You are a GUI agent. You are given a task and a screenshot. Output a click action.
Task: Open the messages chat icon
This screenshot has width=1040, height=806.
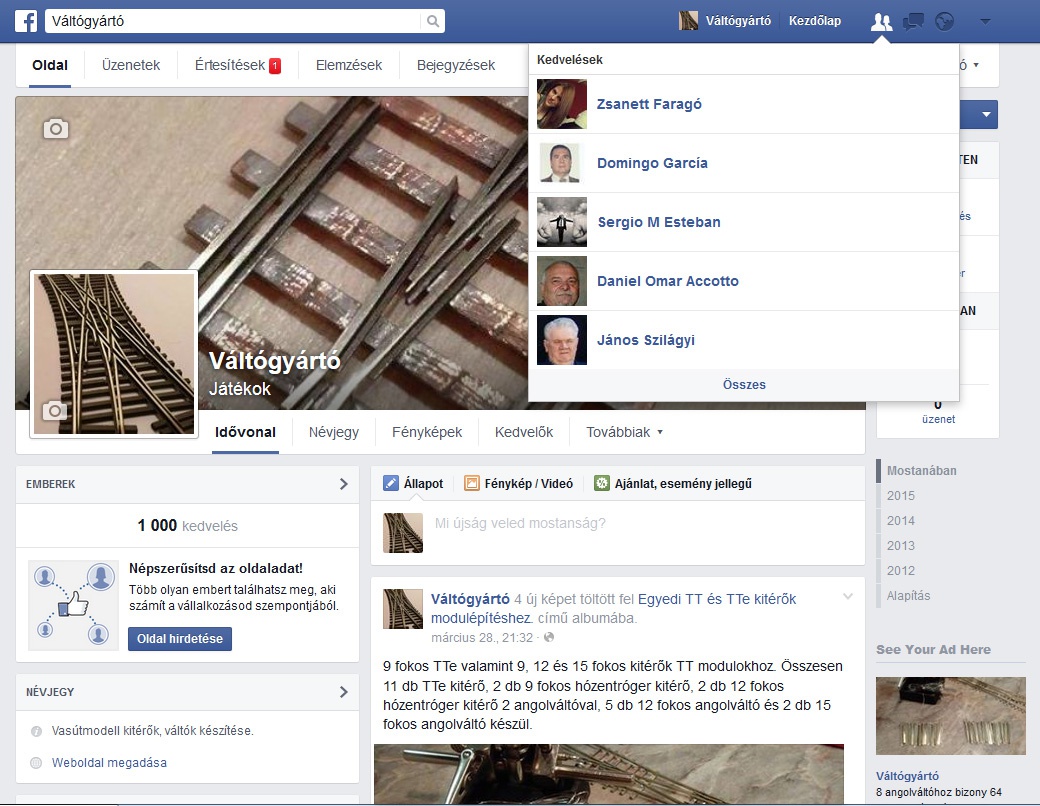pos(913,22)
